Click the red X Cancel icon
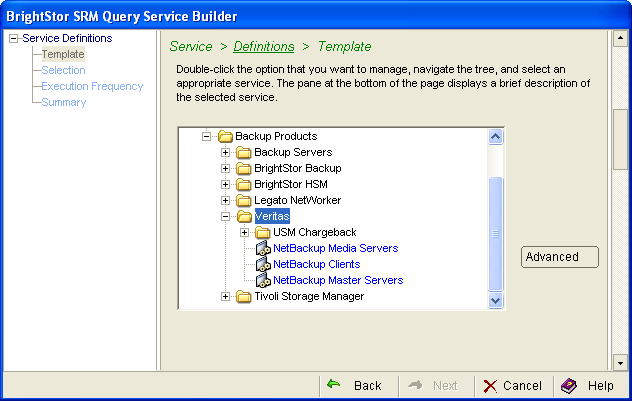The height and width of the screenshot is (401, 632). pos(490,386)
